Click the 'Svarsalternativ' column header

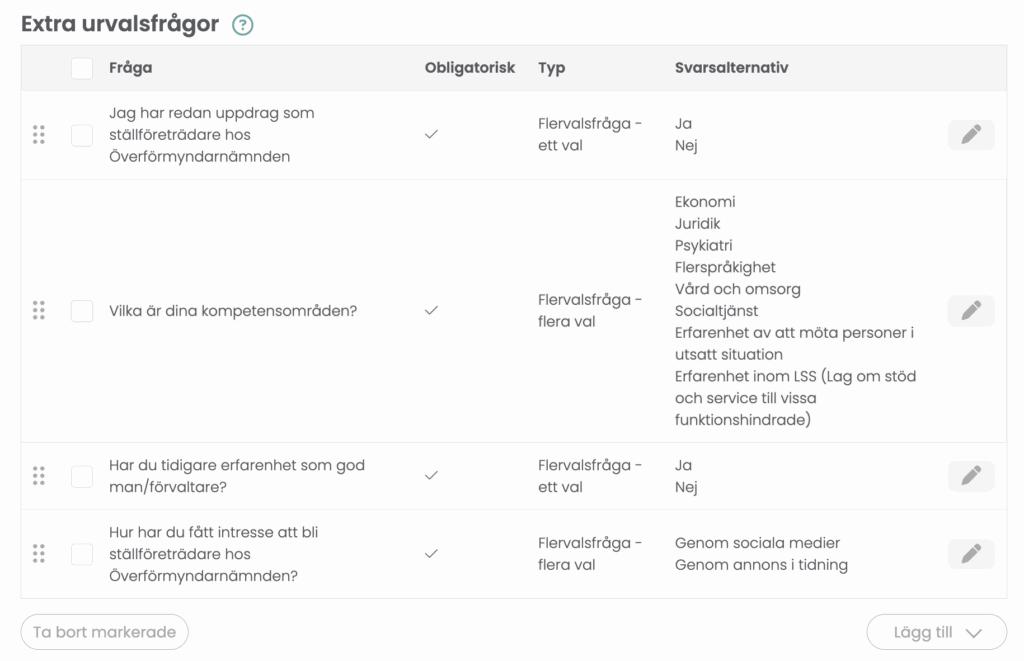tap(731, 68)
